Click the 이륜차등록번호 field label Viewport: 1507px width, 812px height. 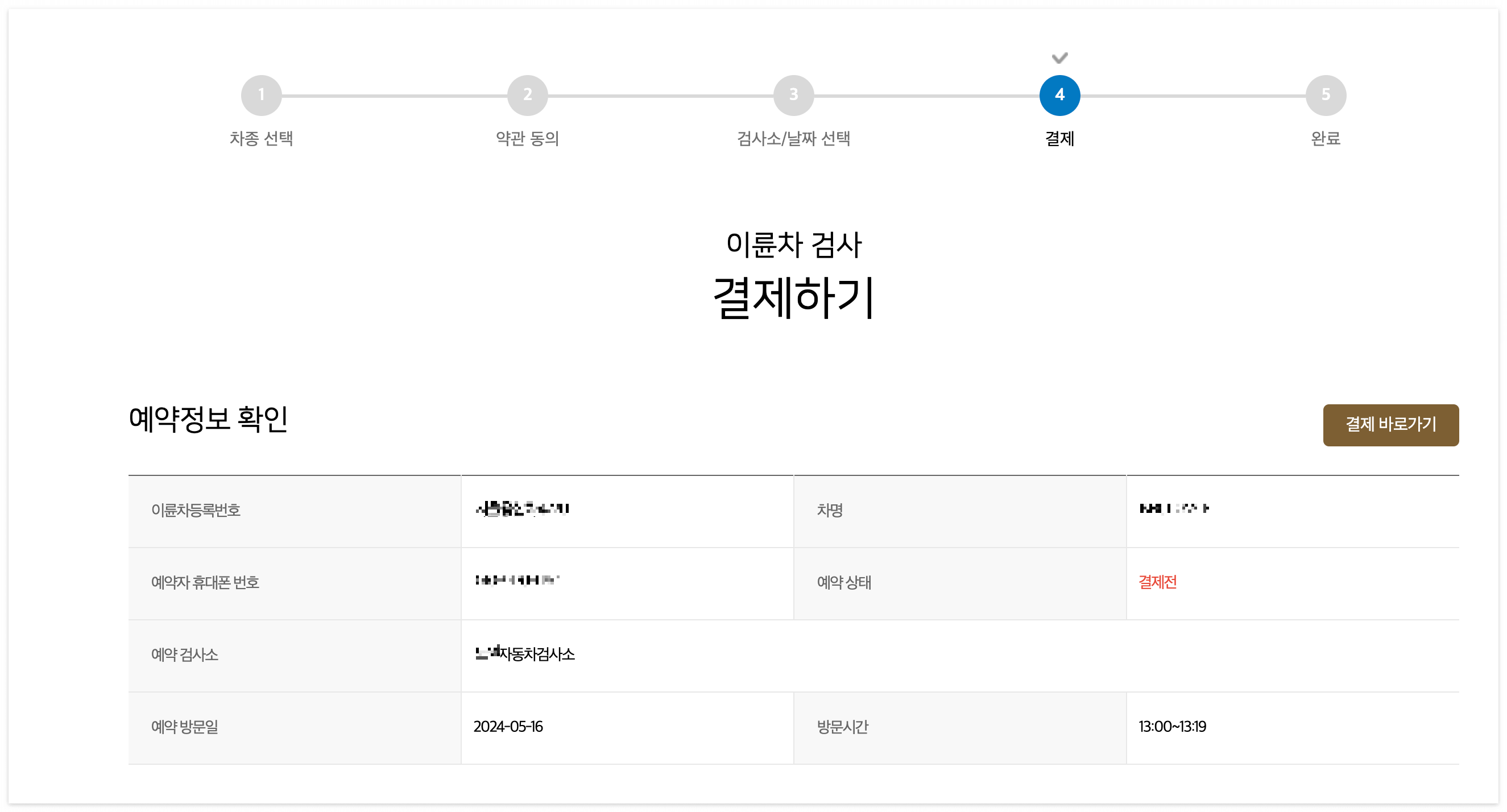click(x=196, y=510)
